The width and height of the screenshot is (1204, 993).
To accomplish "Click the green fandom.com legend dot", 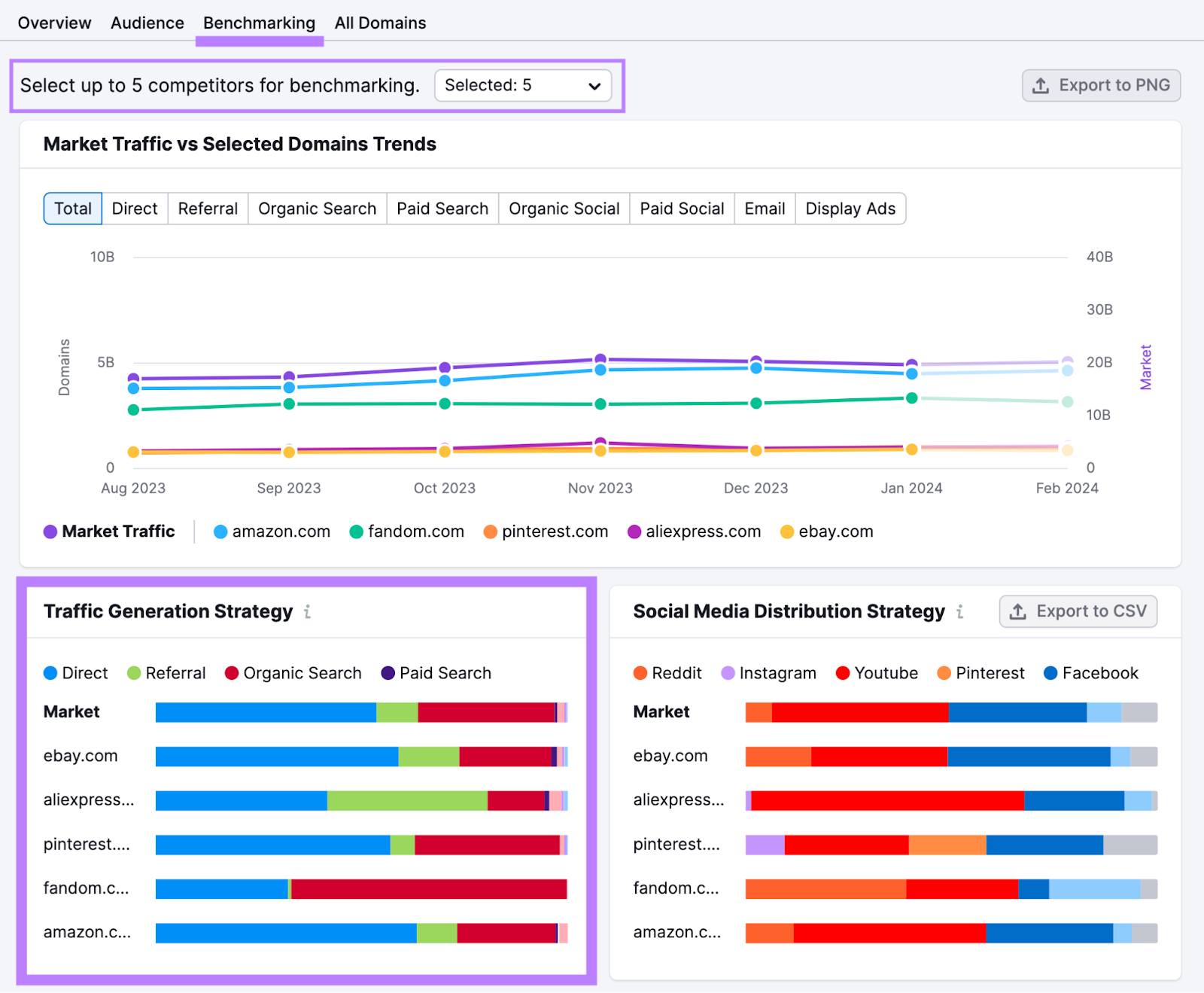I will [354, 532].
